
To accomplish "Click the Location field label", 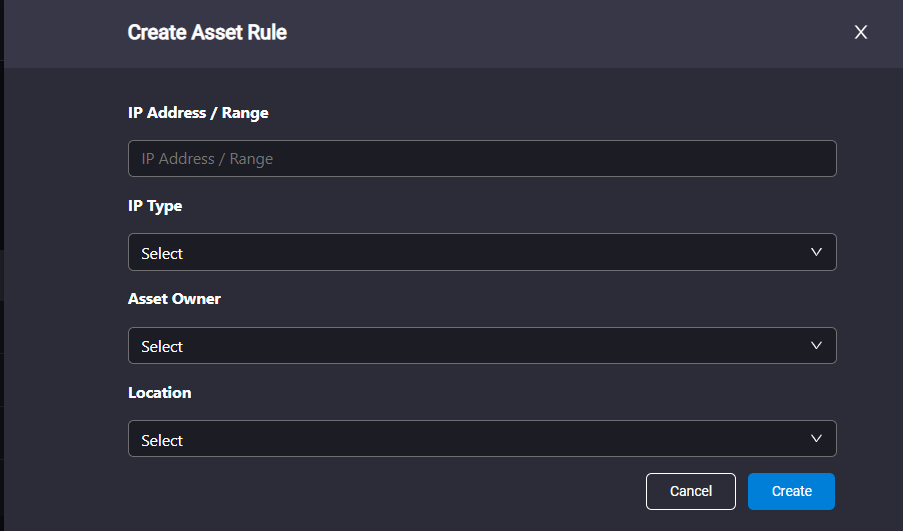I will pos(160,393).
